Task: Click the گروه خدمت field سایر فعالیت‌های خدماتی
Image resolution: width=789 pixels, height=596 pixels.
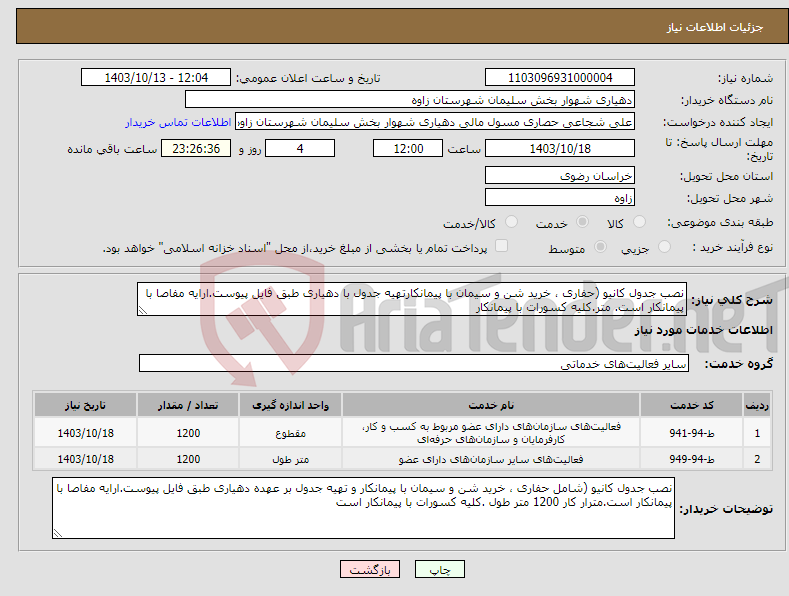Action: coord(414,363)
